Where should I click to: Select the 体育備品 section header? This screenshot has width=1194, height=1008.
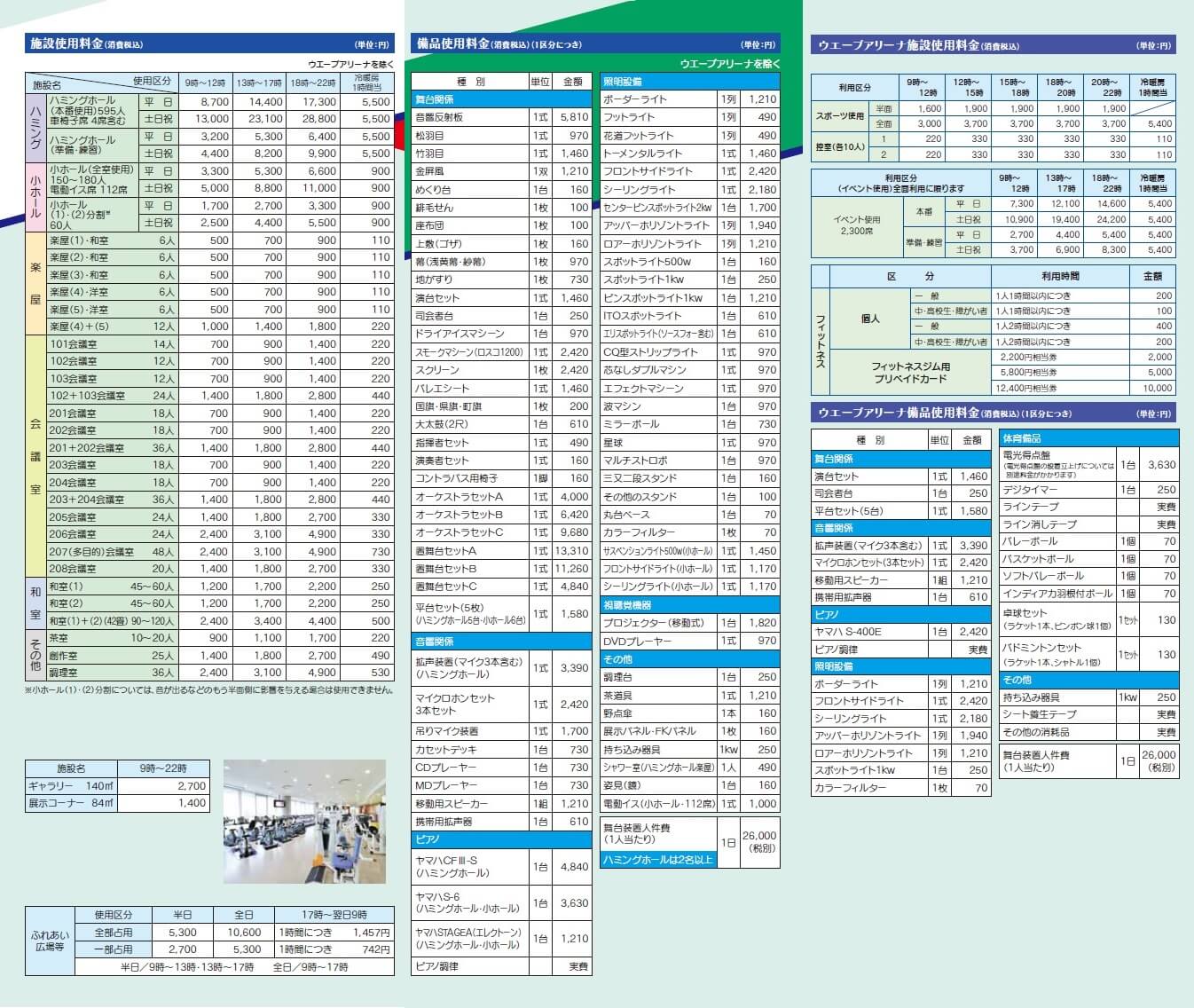(x=1088, y=438)
